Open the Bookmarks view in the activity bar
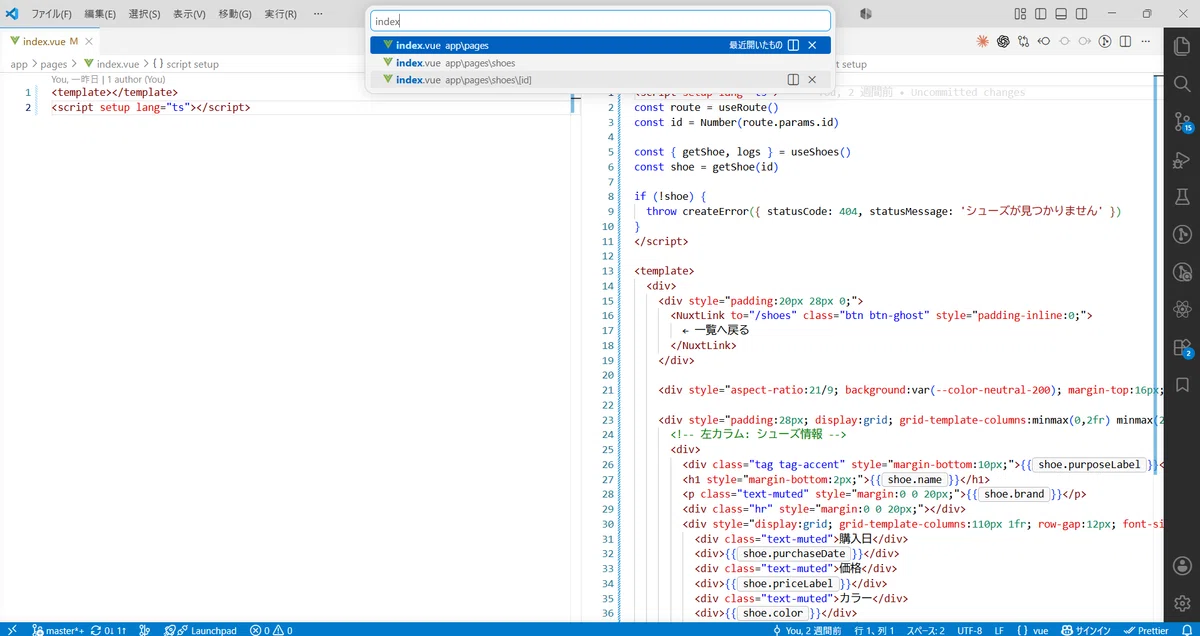This screenshot has width=1200, height=636. (1182, 385)
